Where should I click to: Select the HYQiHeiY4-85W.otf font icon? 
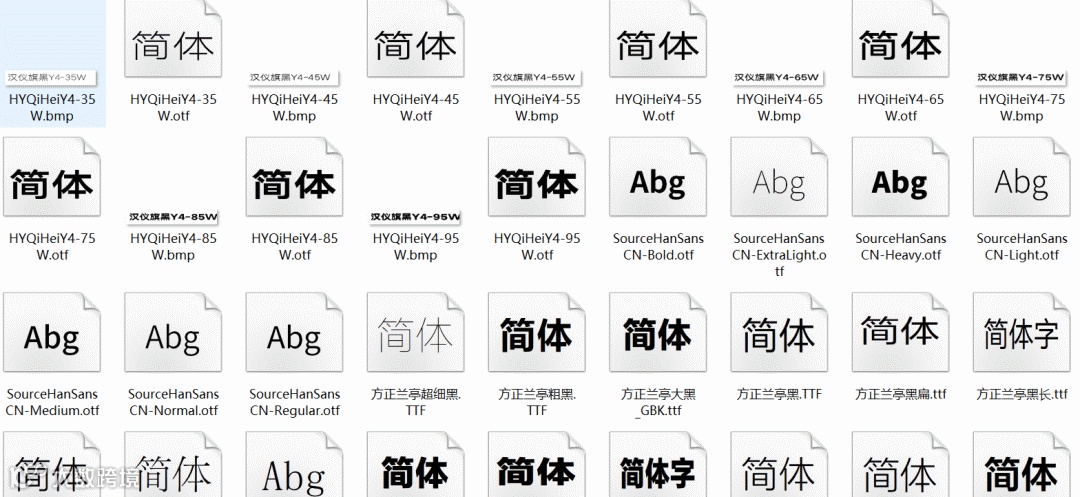[x=295, y=176]
